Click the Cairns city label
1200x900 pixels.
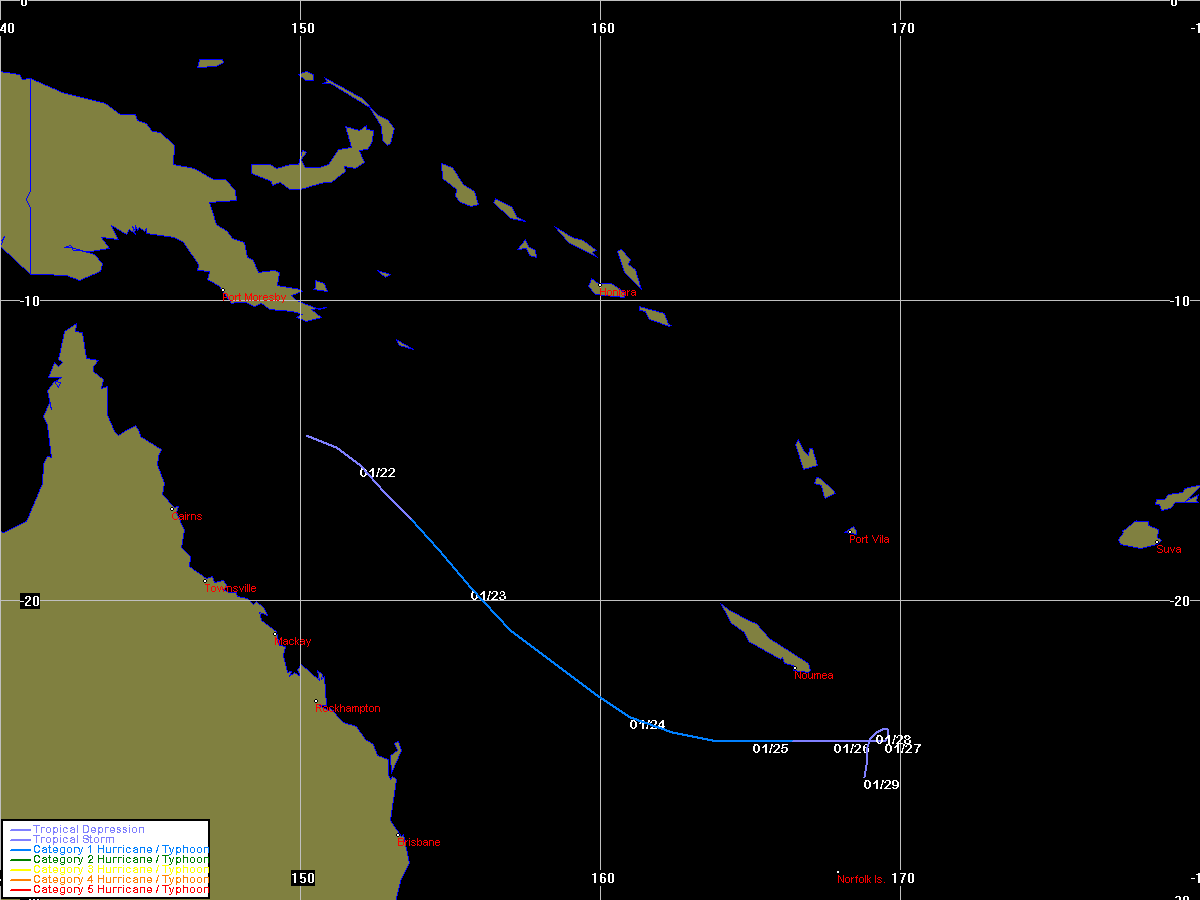coord(187,517)
